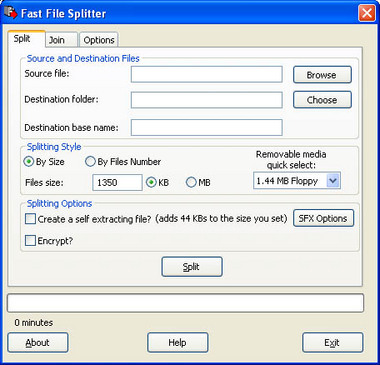Click the Splitting Style group label
Image resolution: width=380 pixels, height=365 pixels.
(x=54, y=147)
